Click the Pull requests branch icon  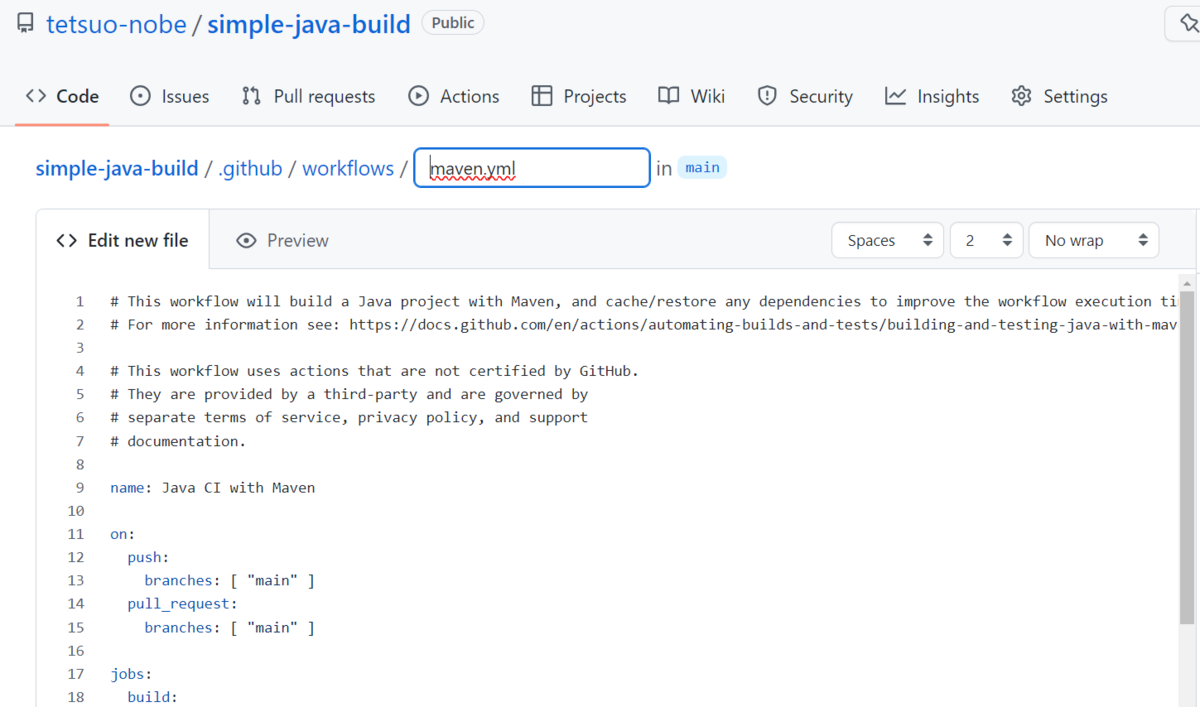point(252,96)
